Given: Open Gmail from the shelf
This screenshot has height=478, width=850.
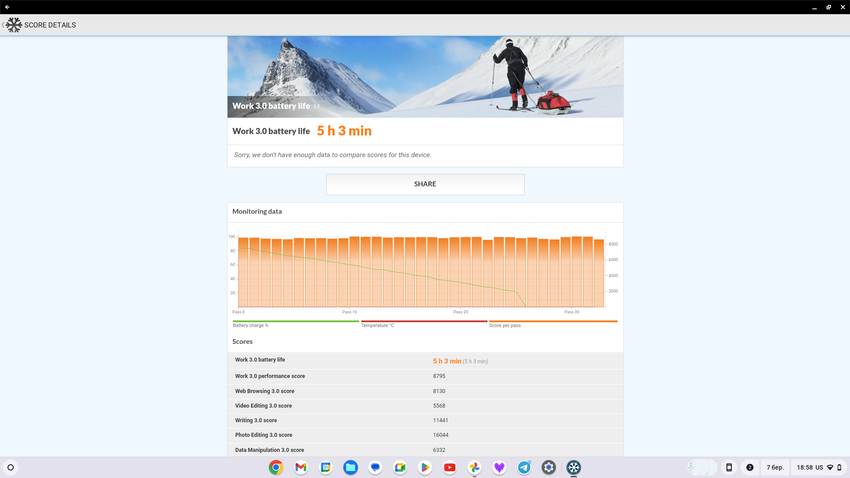Looking at the screenshot, I should pos(301,467).
